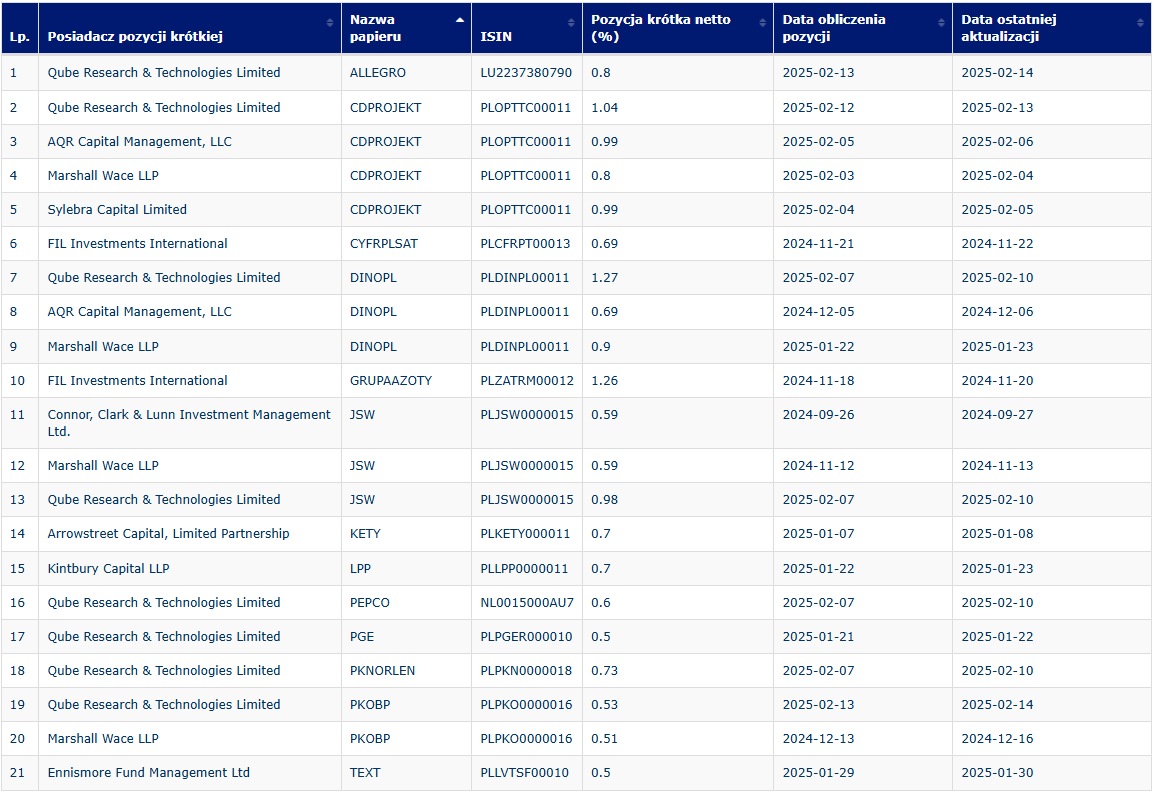
Task: Select Ennismore Fund Management Ltd in row 21
Action: pos(148,773)
